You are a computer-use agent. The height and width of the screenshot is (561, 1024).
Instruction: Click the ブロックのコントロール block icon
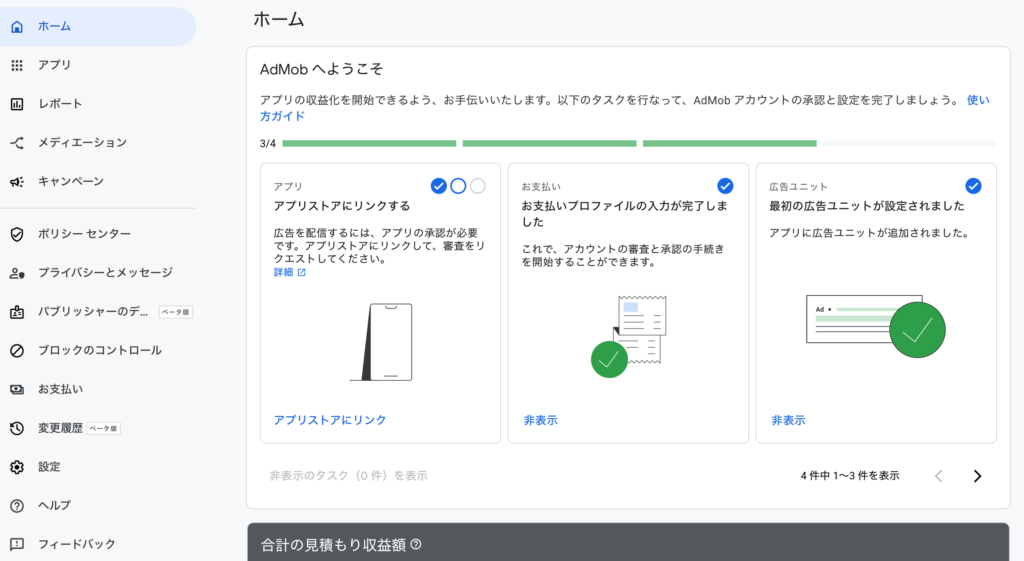[x=16, y=351]
